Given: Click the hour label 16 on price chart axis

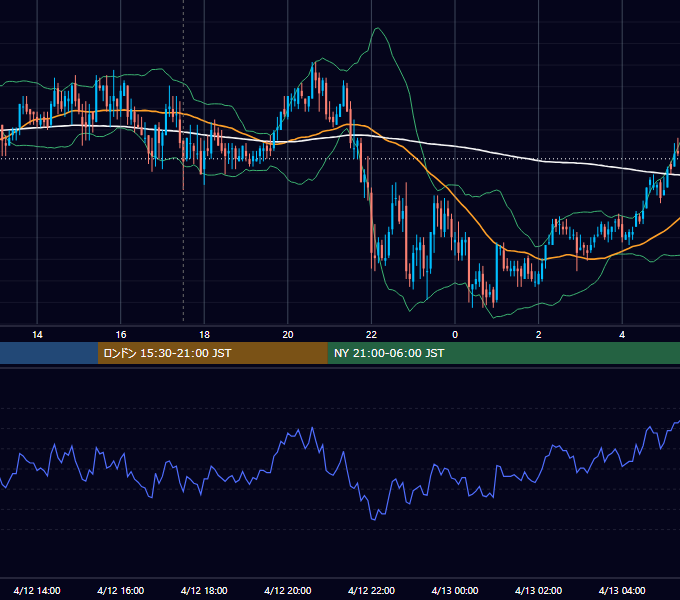Looking at the screenshot, I should (x=121, y=334).
